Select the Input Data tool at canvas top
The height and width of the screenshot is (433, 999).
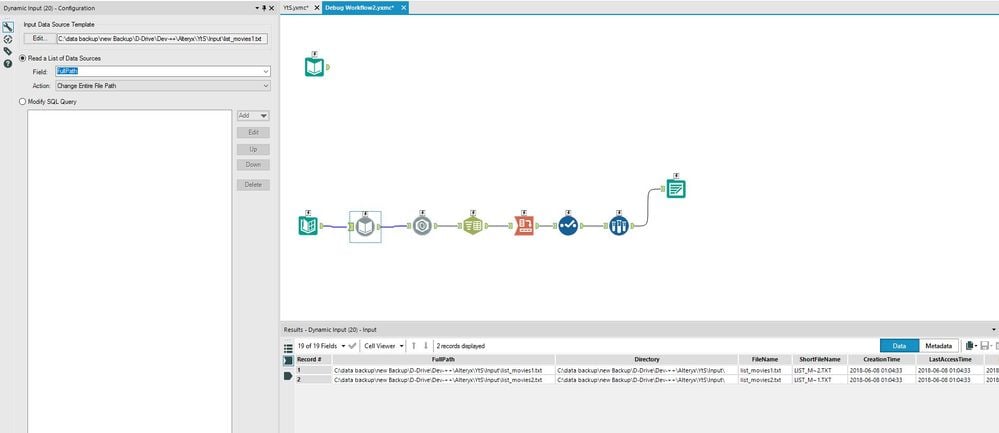coord(314,67)
